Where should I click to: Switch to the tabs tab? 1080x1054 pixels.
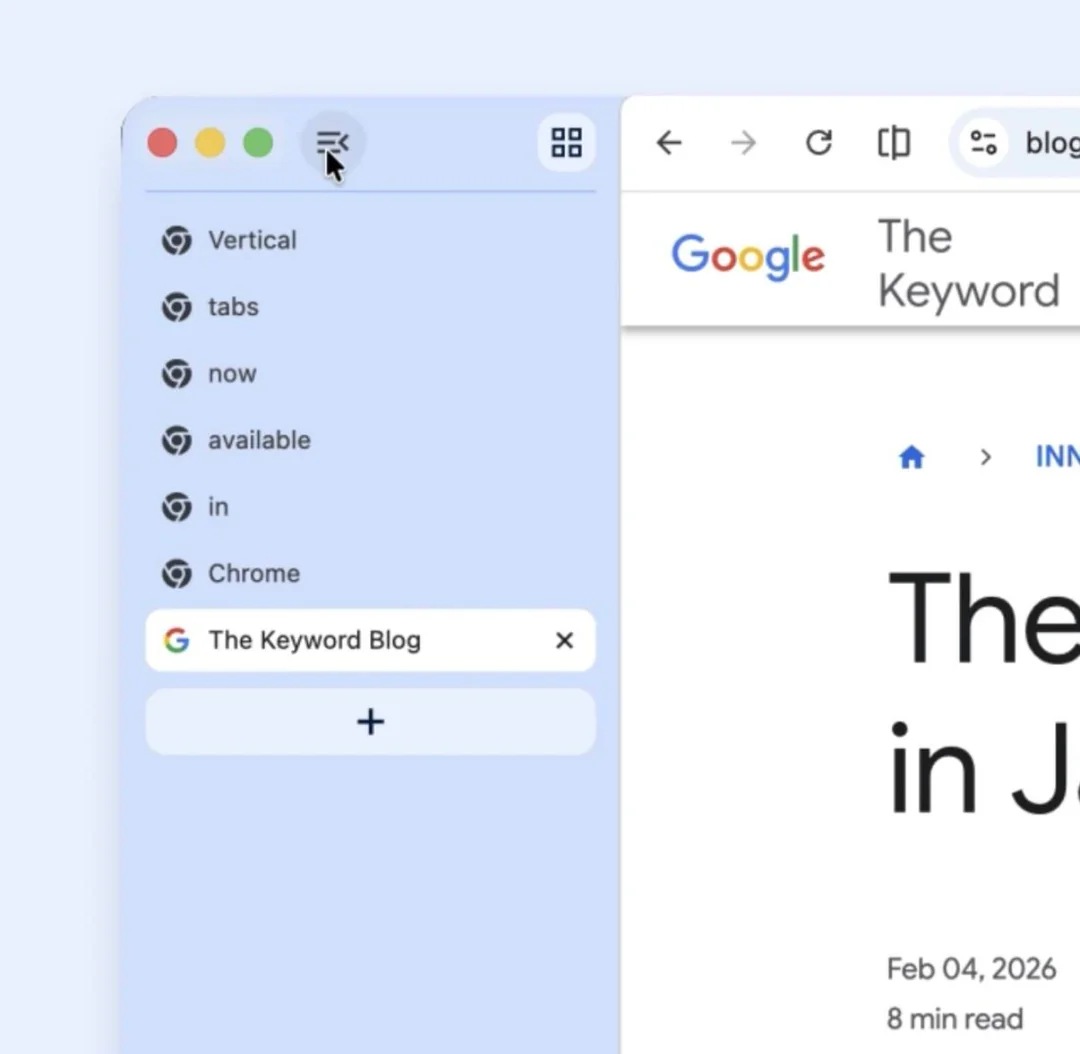click(371, 307)
